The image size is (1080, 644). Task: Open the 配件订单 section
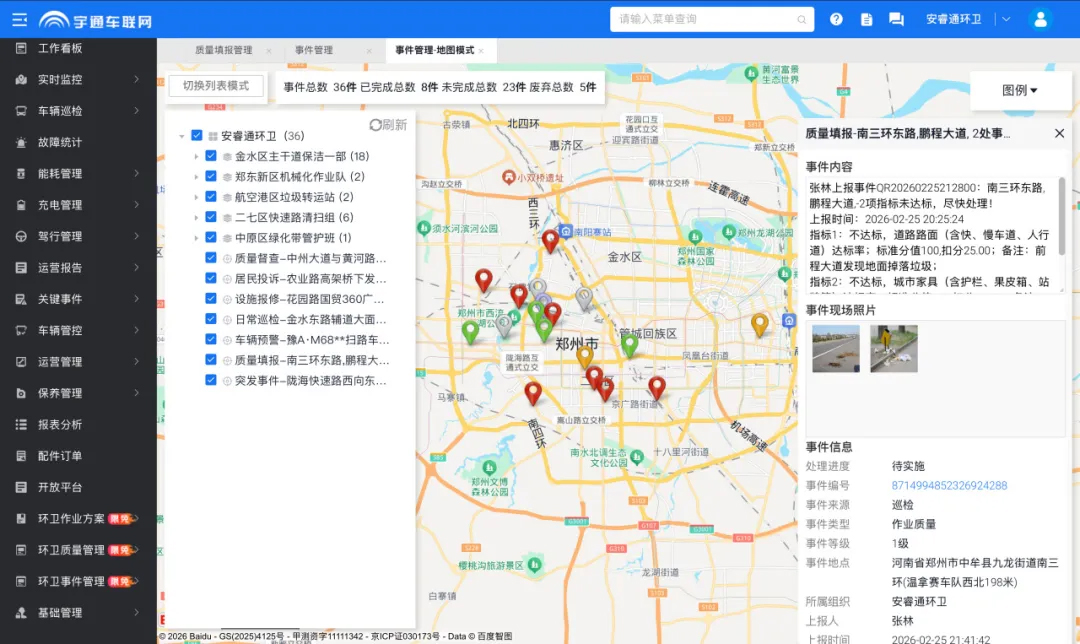(x=60, y=455)
